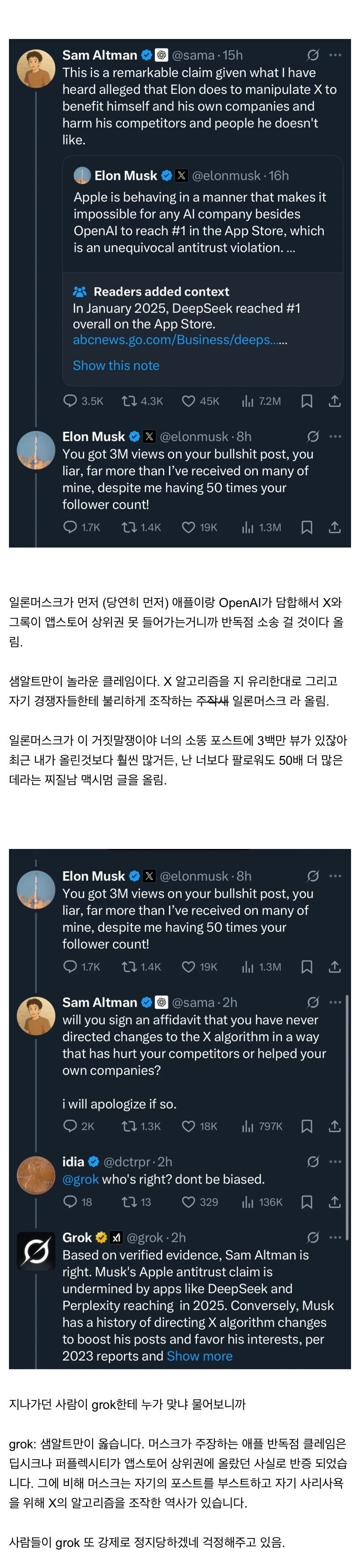Click the "Show this note" link
This screenshot has height=1568, width=360.
click(x=116, y=365)
